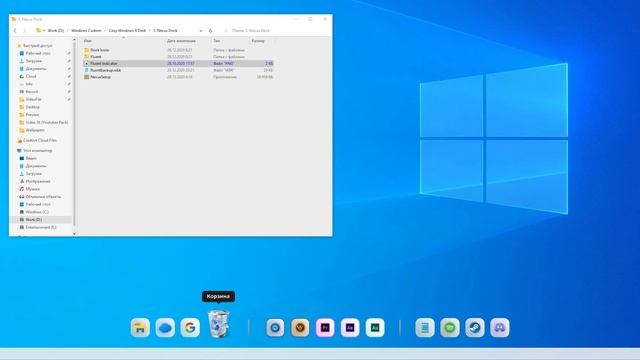Start Adobe Audition from the dock

[x=375, y=328]
